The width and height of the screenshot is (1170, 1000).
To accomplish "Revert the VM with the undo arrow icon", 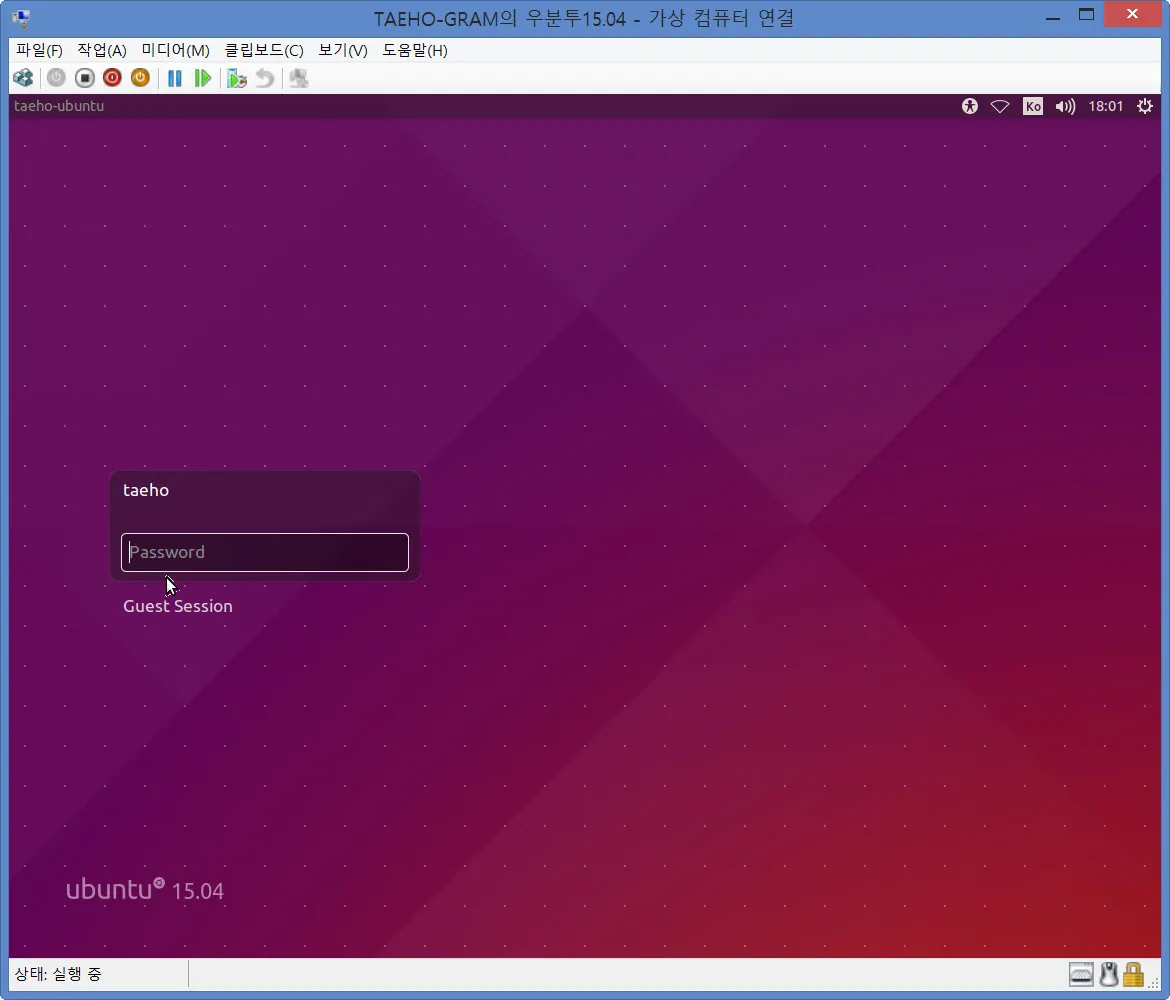I will coord(265,78).
